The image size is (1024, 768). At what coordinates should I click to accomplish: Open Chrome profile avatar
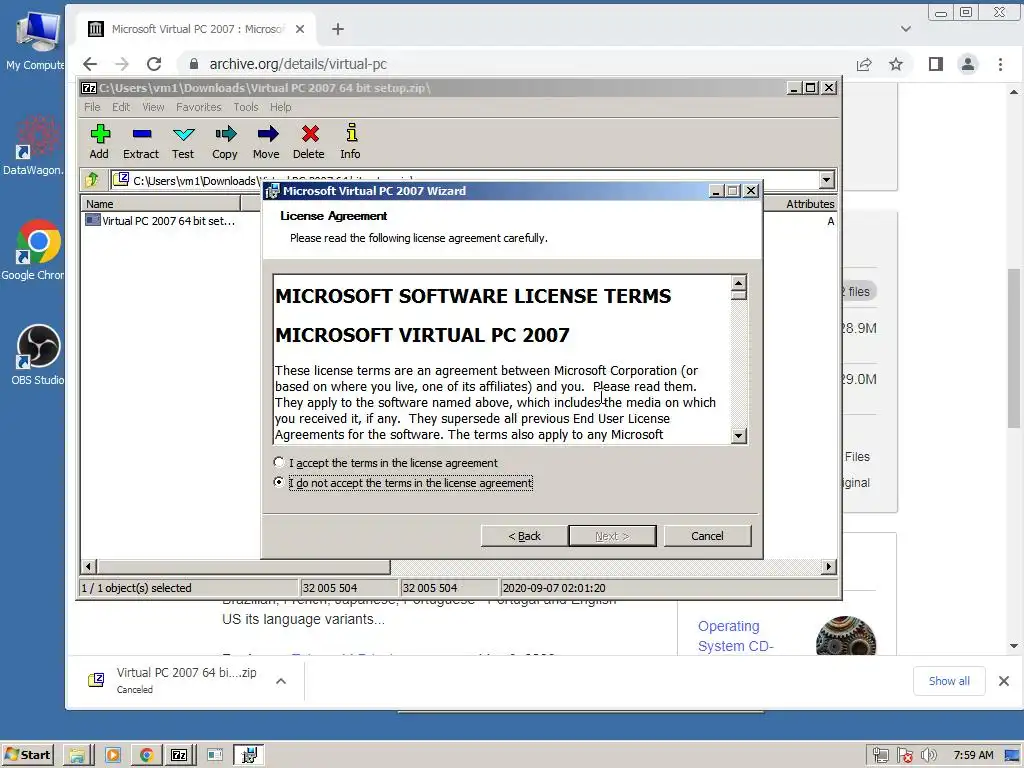click(x=968, y=64)
